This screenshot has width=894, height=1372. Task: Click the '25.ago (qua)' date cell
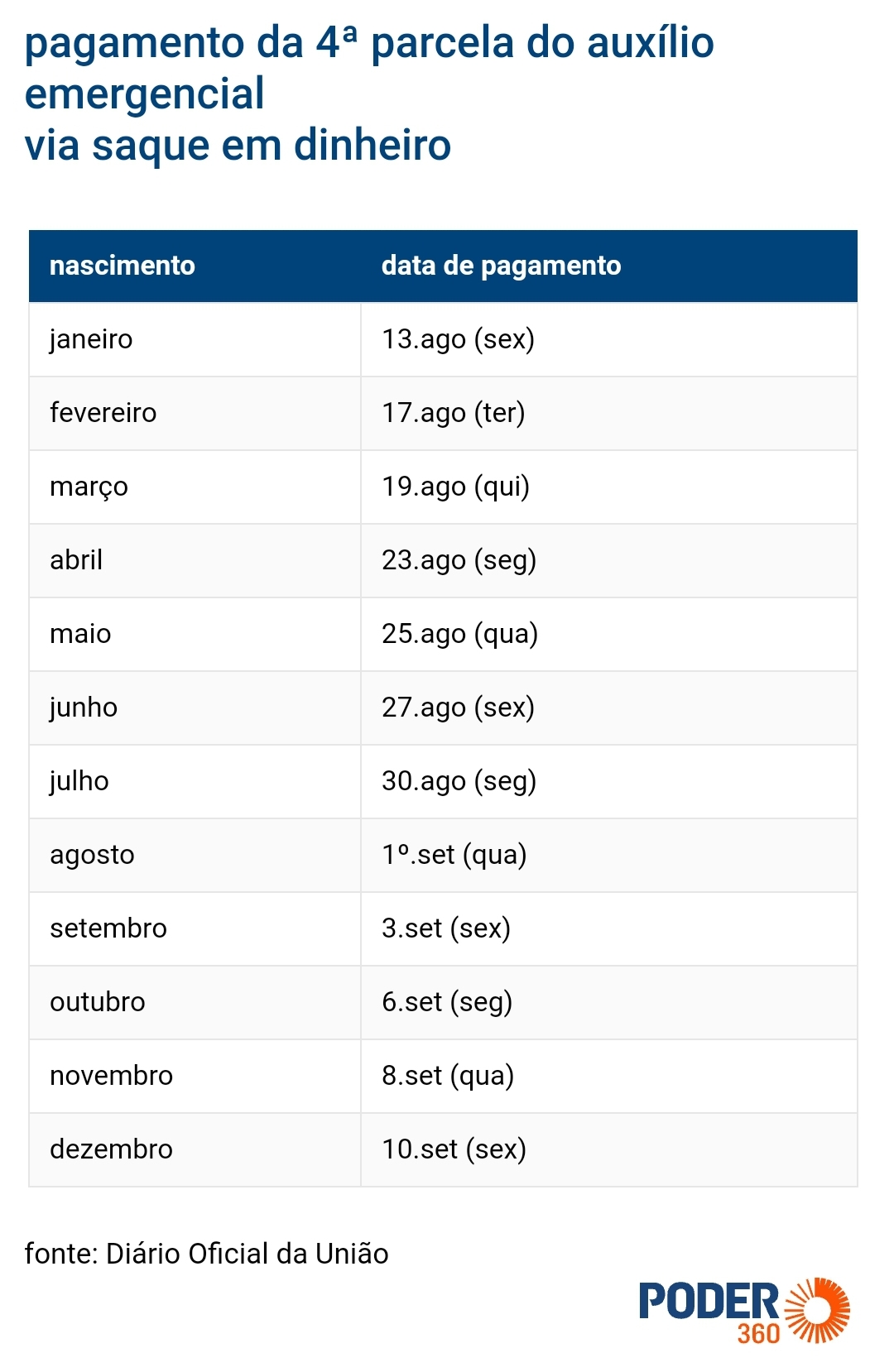(609, 634)
